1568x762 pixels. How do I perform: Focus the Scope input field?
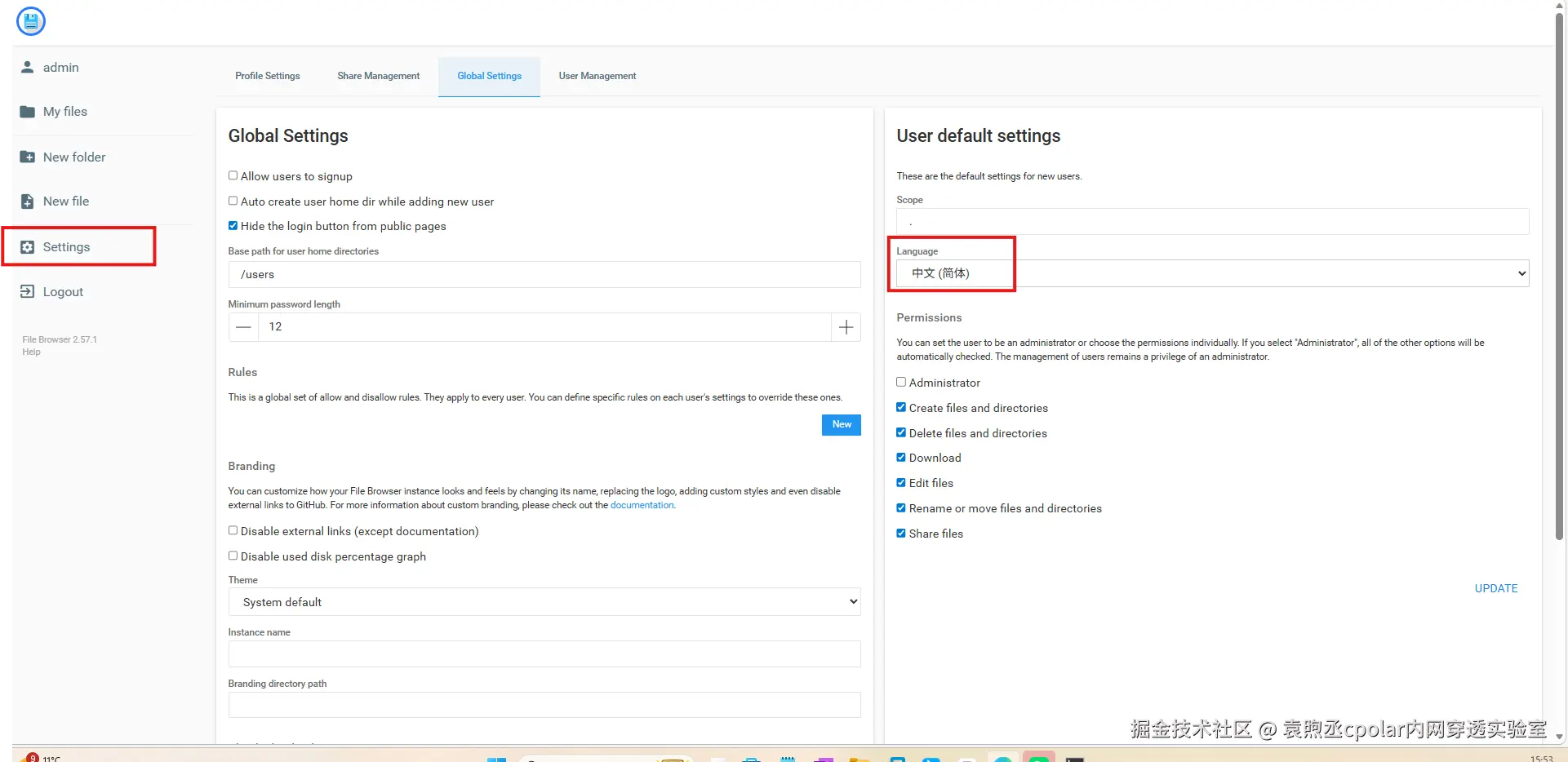point(1212,222)
